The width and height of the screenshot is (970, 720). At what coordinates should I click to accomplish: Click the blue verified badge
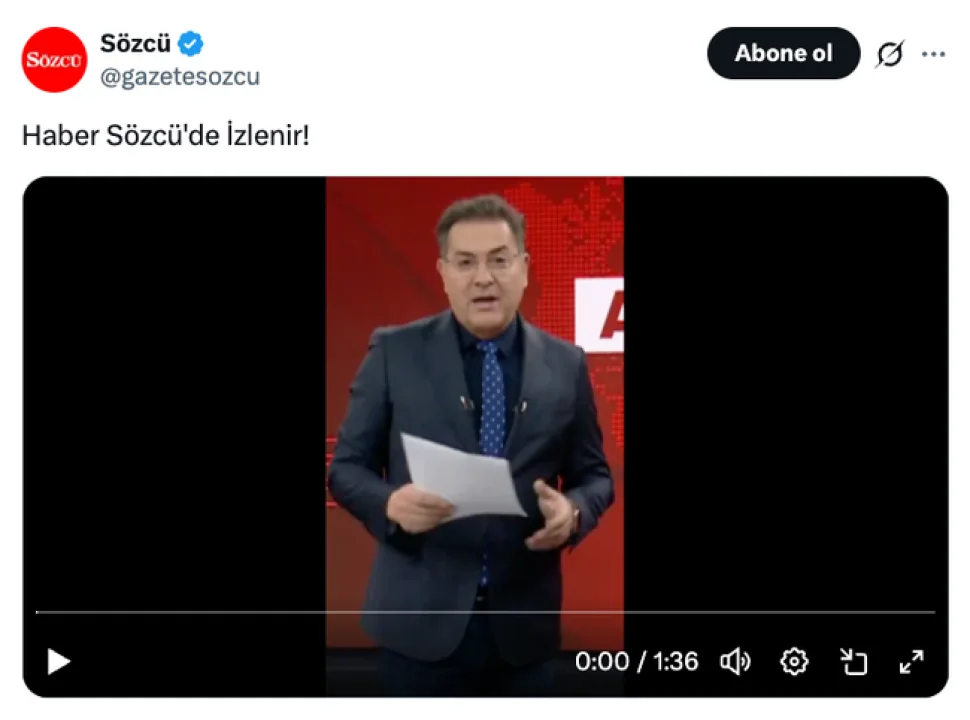pos(191,43)
